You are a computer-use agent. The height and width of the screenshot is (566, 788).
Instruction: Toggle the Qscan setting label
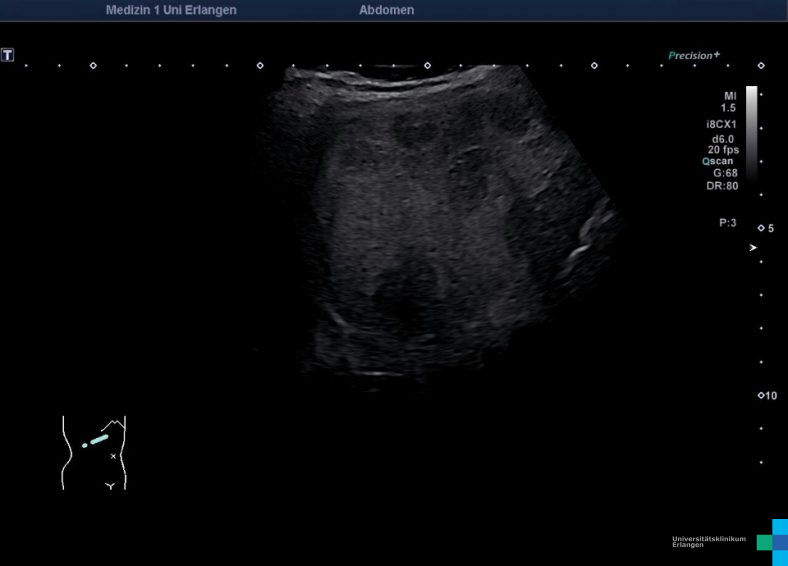tap(720, 161)
